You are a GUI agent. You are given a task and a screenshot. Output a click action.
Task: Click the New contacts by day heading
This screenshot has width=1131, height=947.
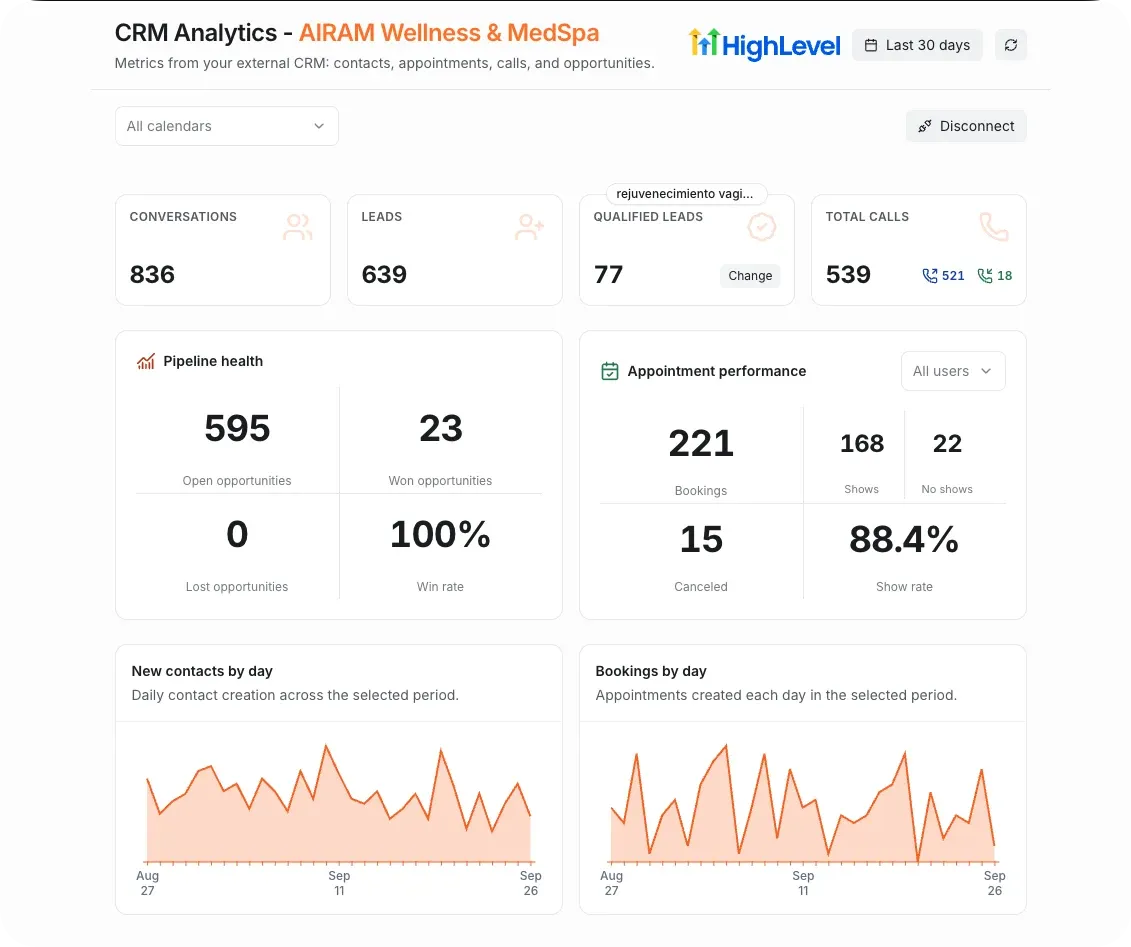click(x=202, y=671)
